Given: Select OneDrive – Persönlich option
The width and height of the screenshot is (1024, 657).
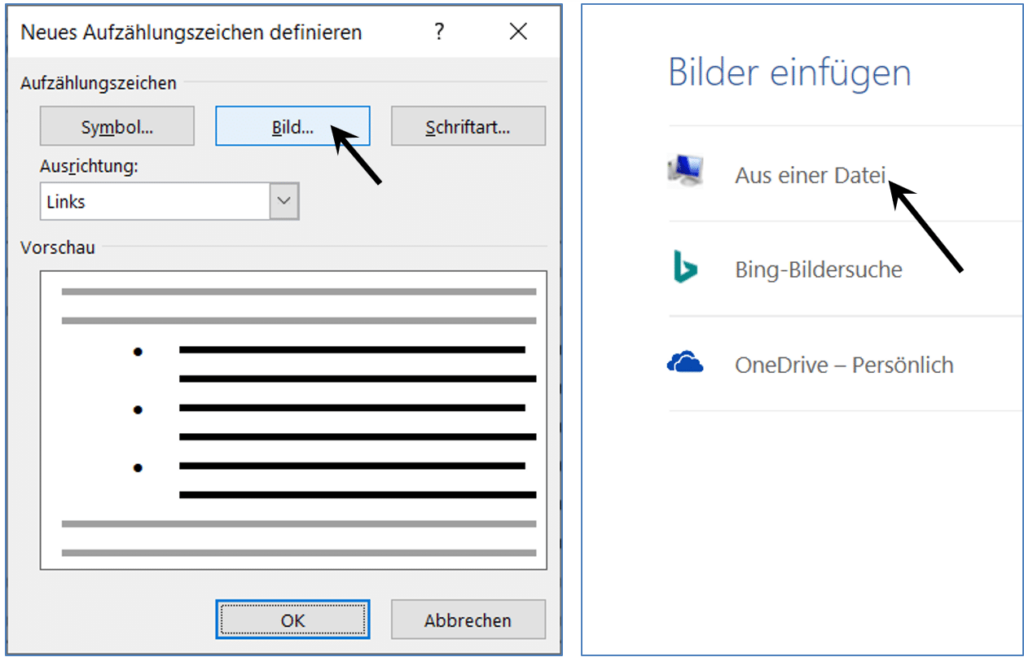Looking at the screenshot, I should [844, 365].
